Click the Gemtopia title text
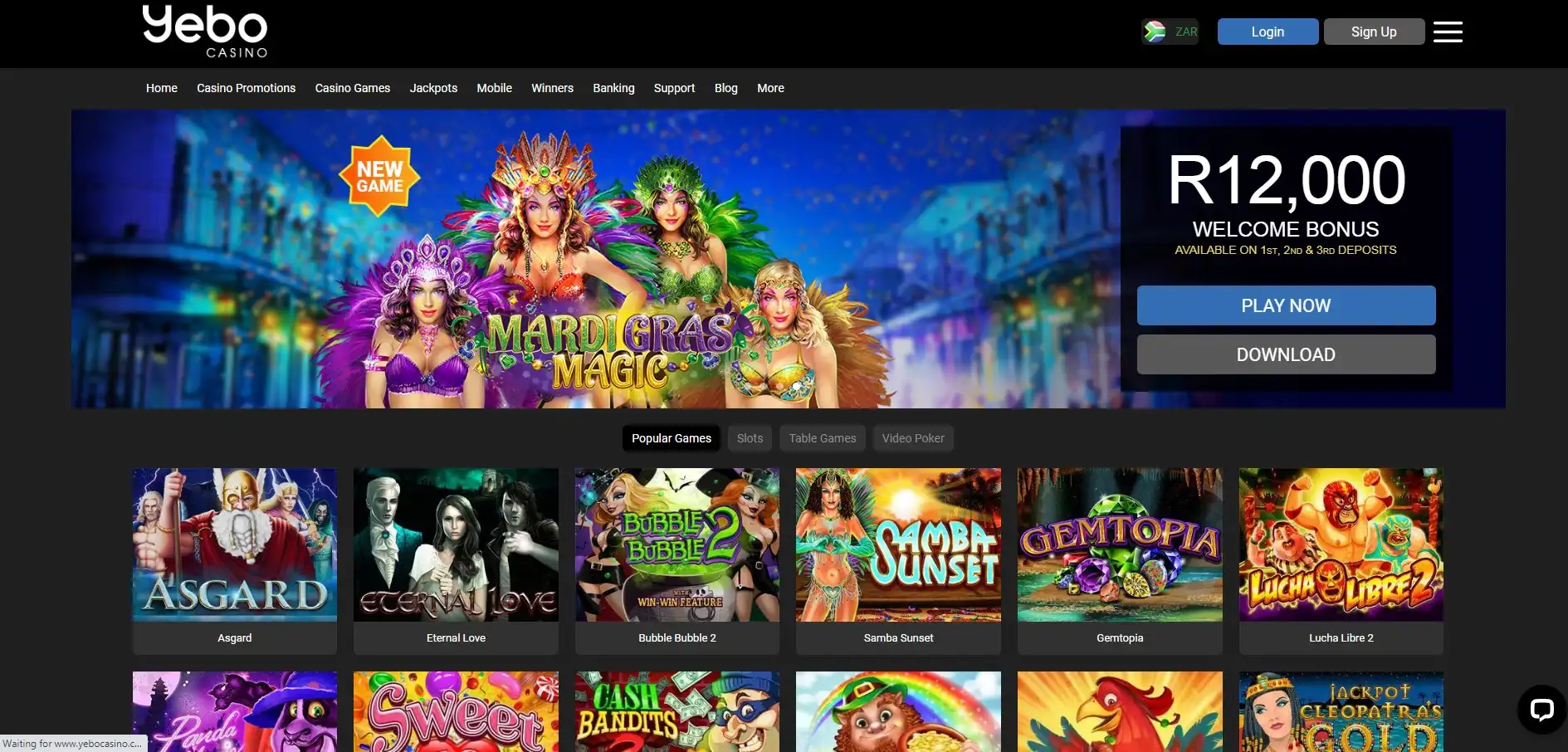Viewport: 1568px width, 752px height. click(x=1120, y=637)
